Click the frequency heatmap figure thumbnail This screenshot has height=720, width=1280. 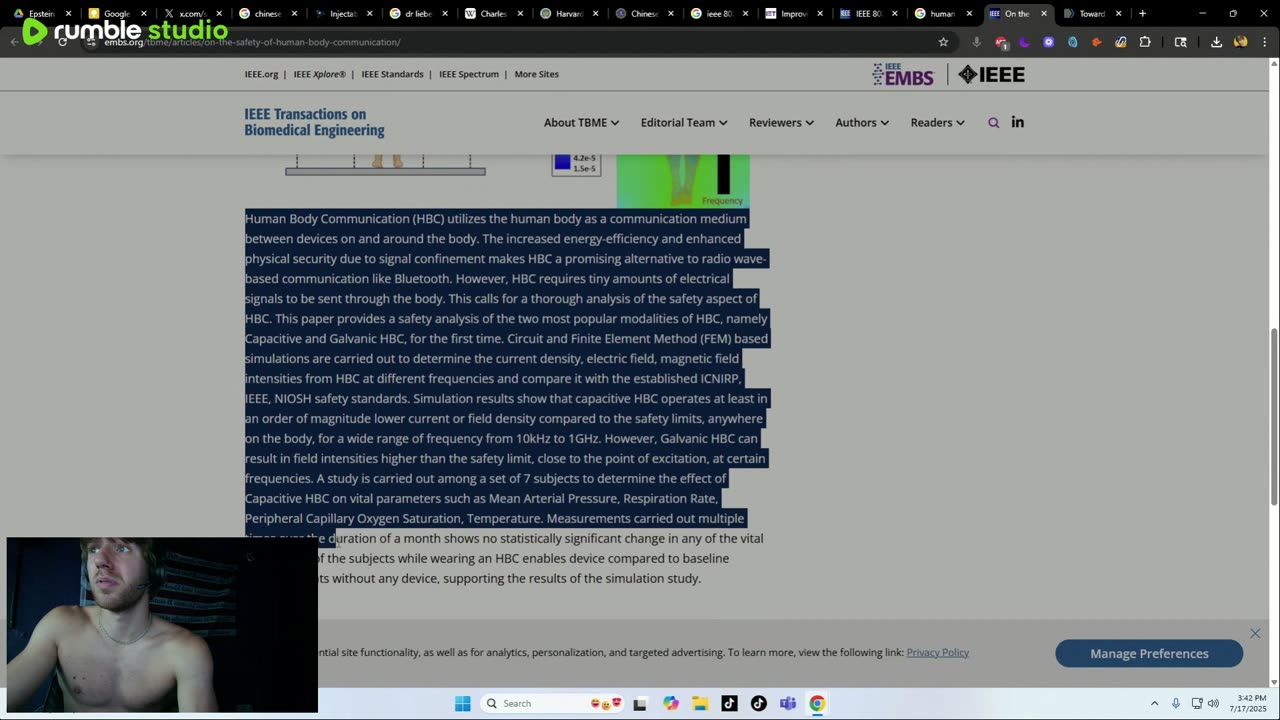pos(683,180)
